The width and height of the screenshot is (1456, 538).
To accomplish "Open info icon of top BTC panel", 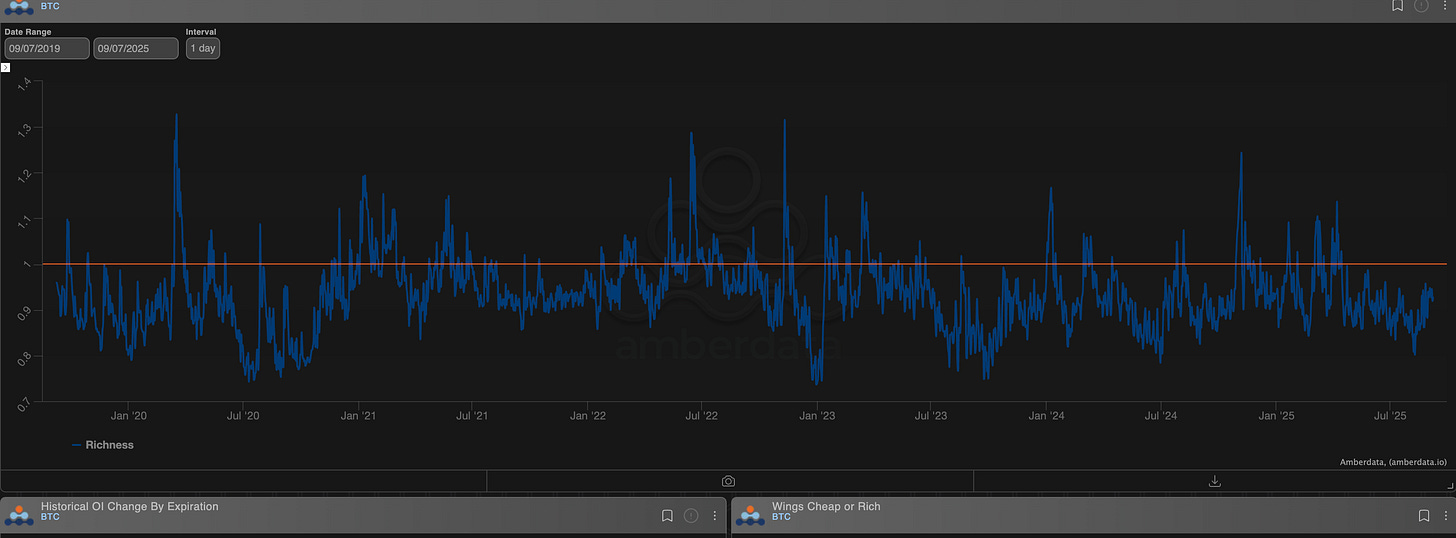I will pos(1421,5).
